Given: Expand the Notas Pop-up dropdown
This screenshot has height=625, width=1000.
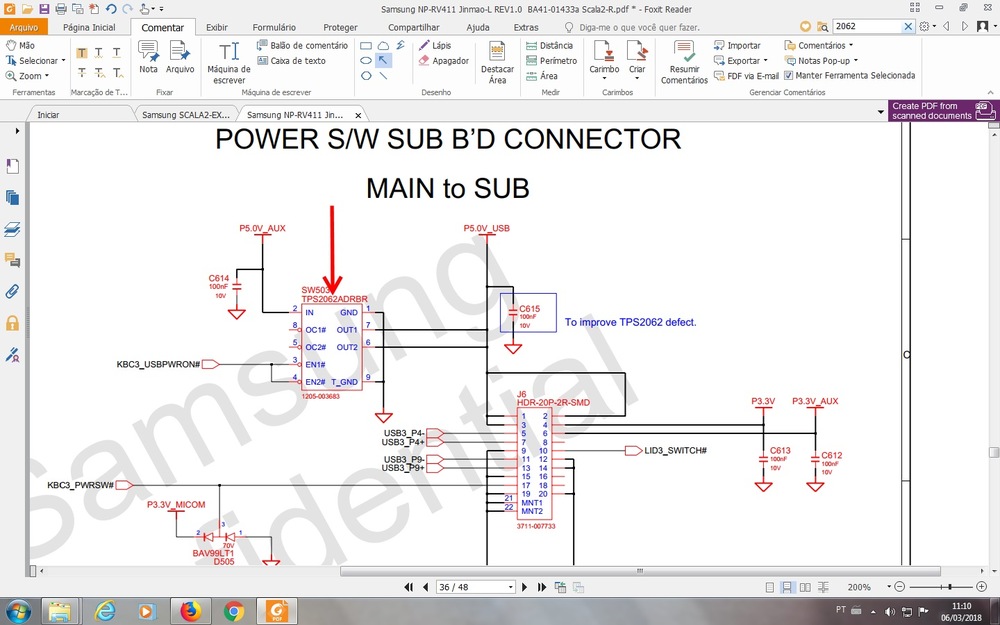Looking at the screenshot, I should 856,61.
